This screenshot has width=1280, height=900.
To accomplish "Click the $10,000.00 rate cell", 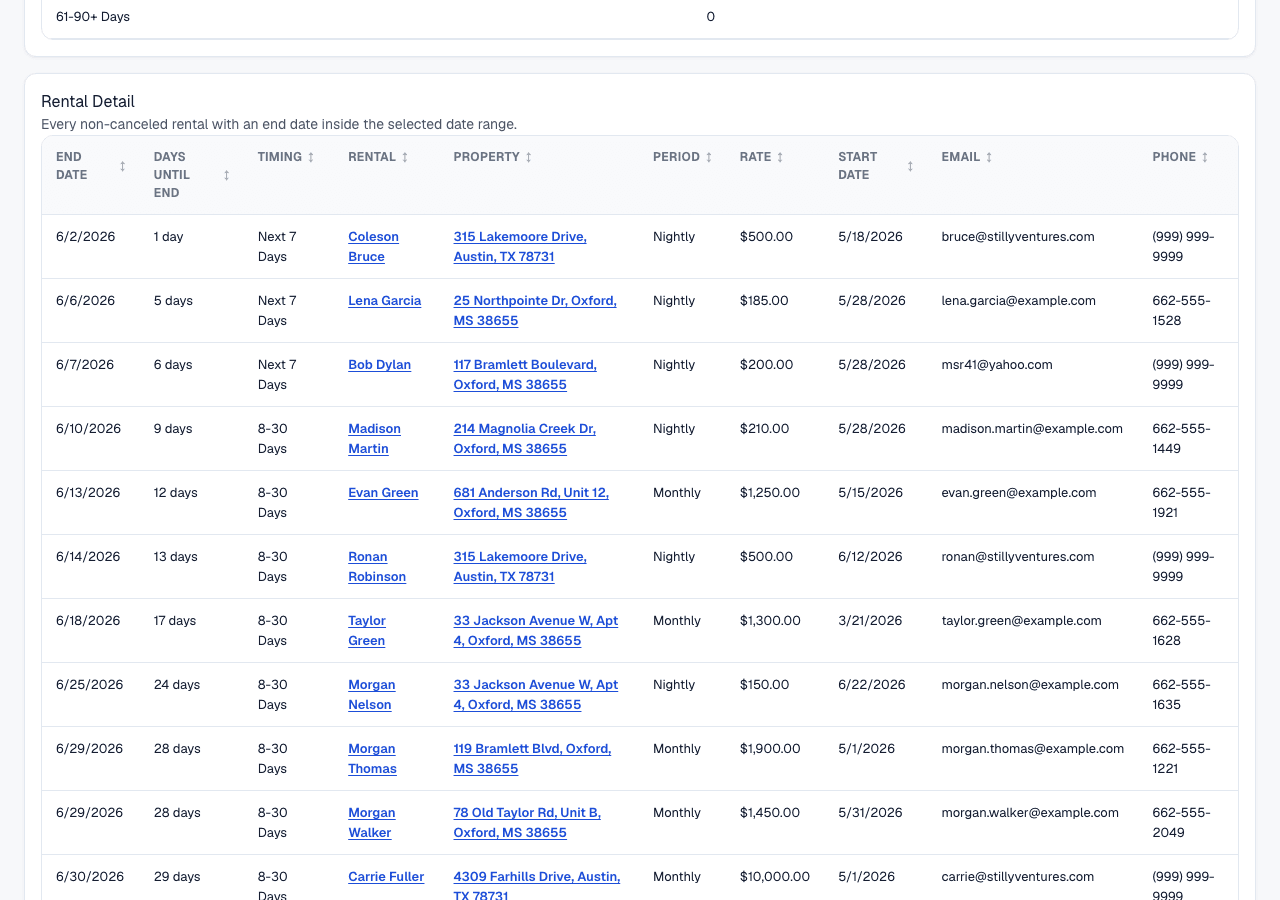I will [775, 877].
